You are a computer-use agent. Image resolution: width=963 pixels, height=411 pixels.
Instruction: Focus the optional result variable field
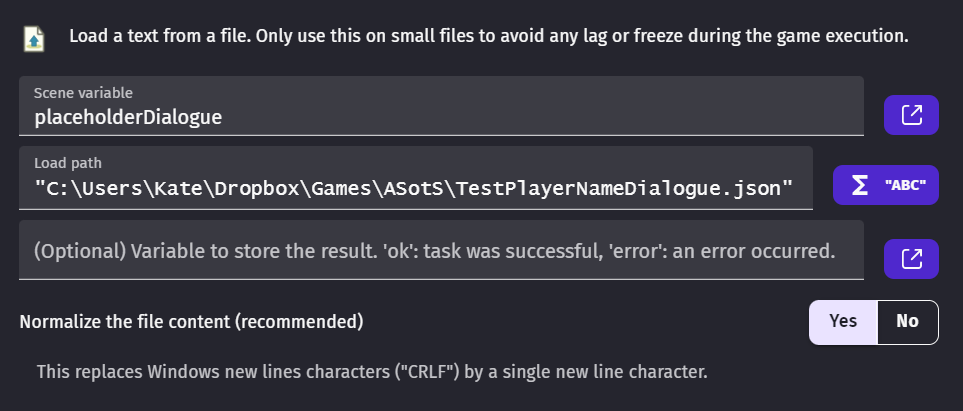(441, 250)
